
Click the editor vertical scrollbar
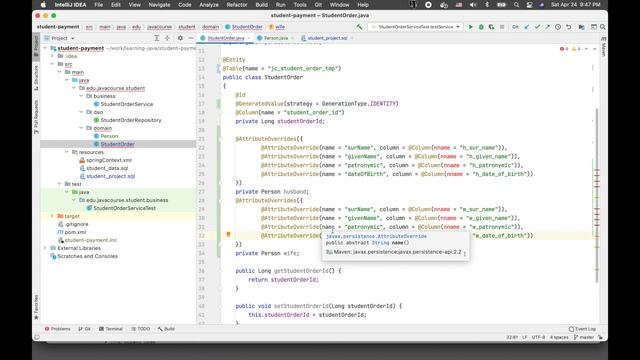coord(597,196)
